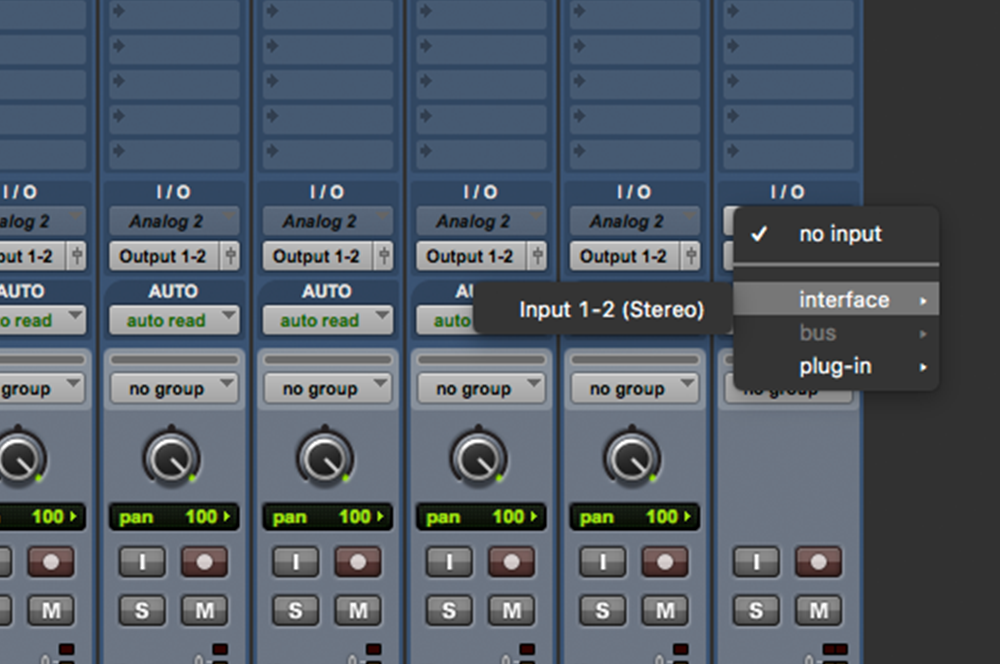
Task: Click "pan 100" value display on first full strip
Action: tap(174, 517)
